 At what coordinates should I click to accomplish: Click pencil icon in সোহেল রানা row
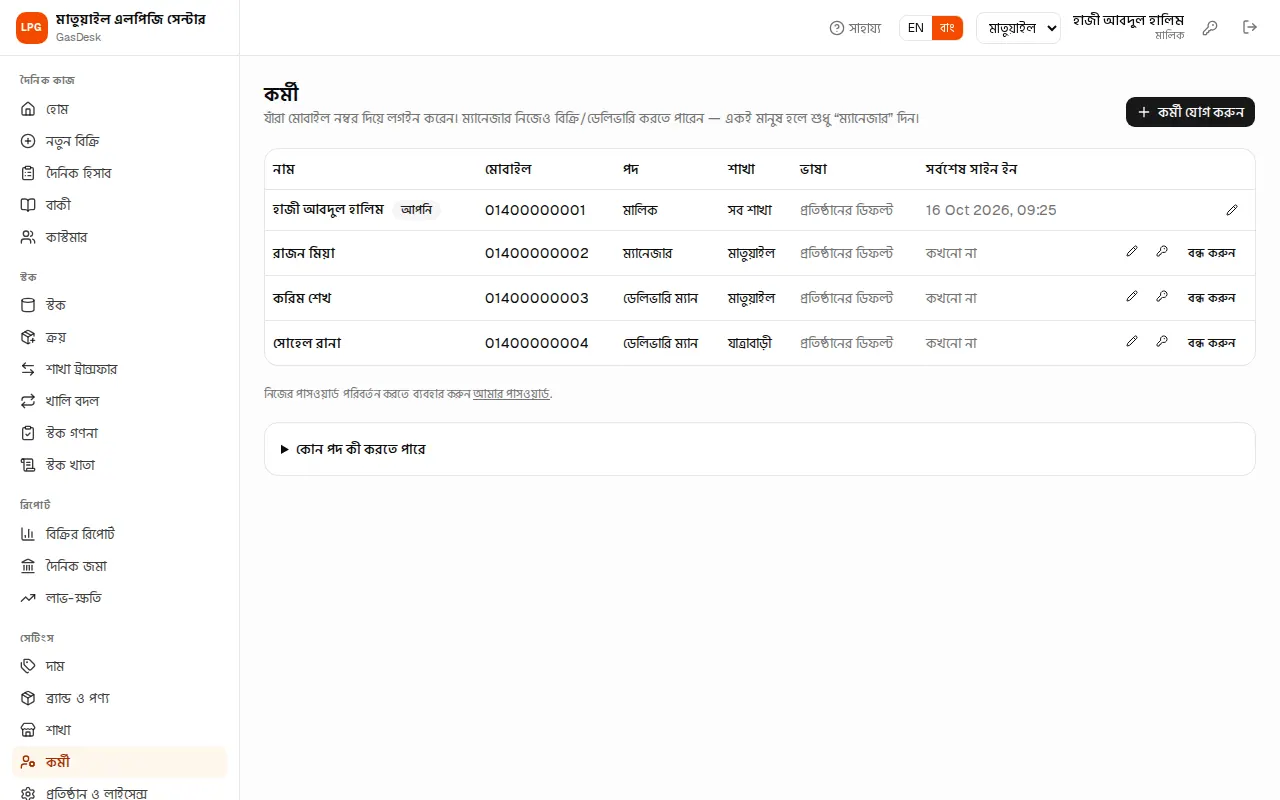1132,342
